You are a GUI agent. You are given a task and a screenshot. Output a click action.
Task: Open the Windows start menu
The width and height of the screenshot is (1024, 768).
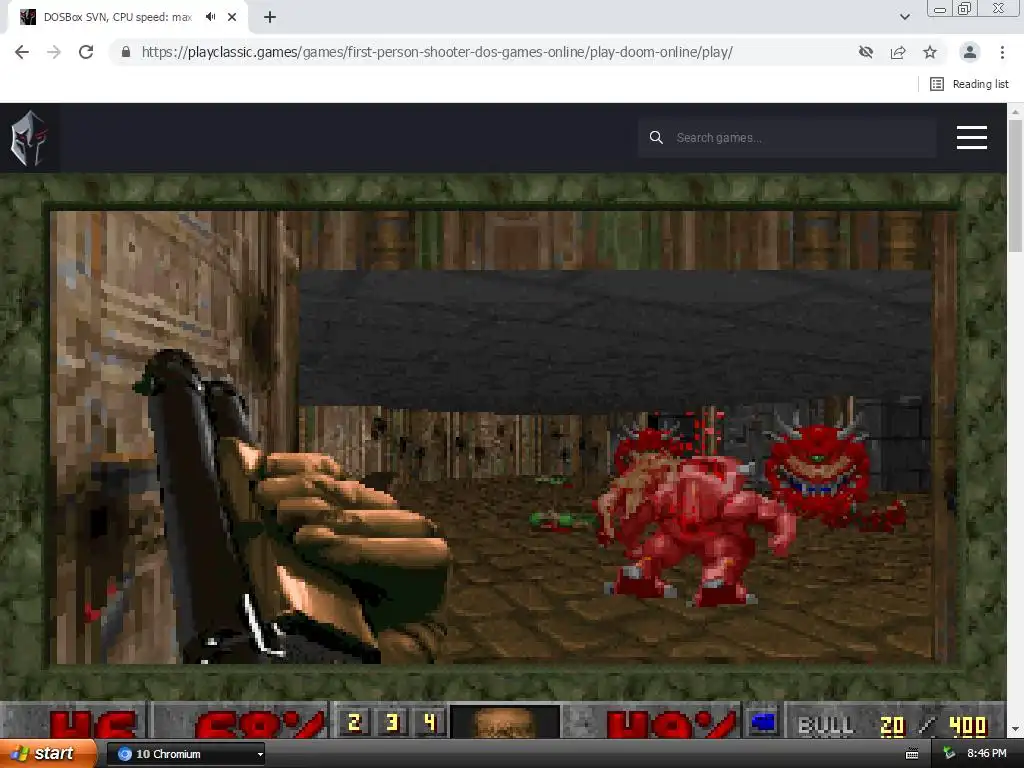[x=49, y=753]
